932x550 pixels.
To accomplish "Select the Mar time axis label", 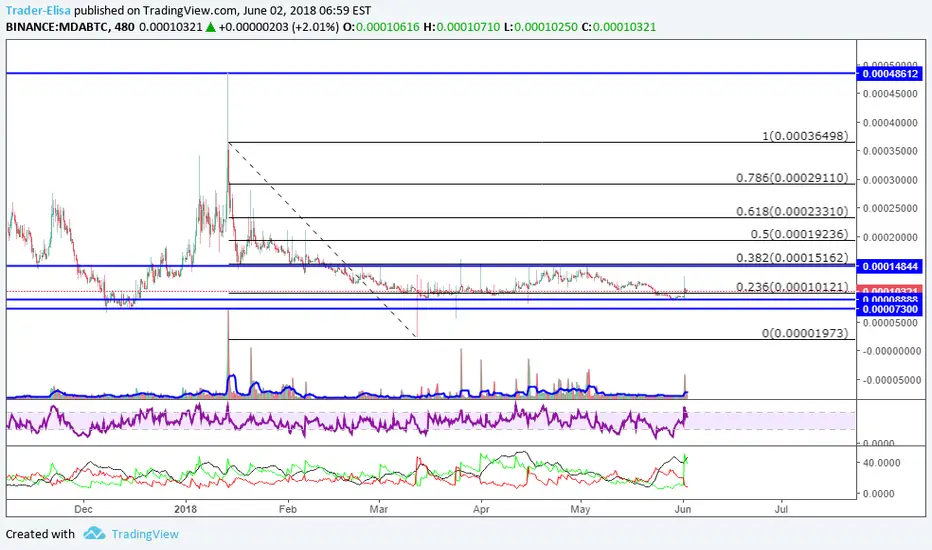I will coord(379,509).
